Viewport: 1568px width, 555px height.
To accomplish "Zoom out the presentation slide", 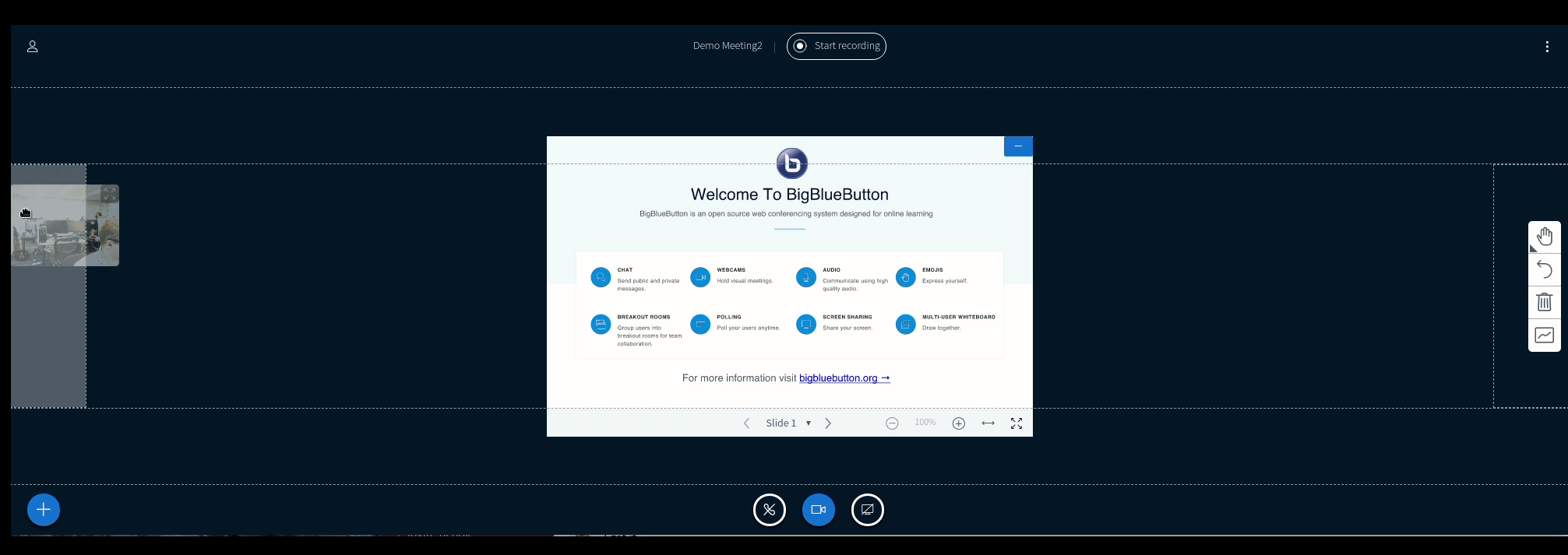I will 893,423.
